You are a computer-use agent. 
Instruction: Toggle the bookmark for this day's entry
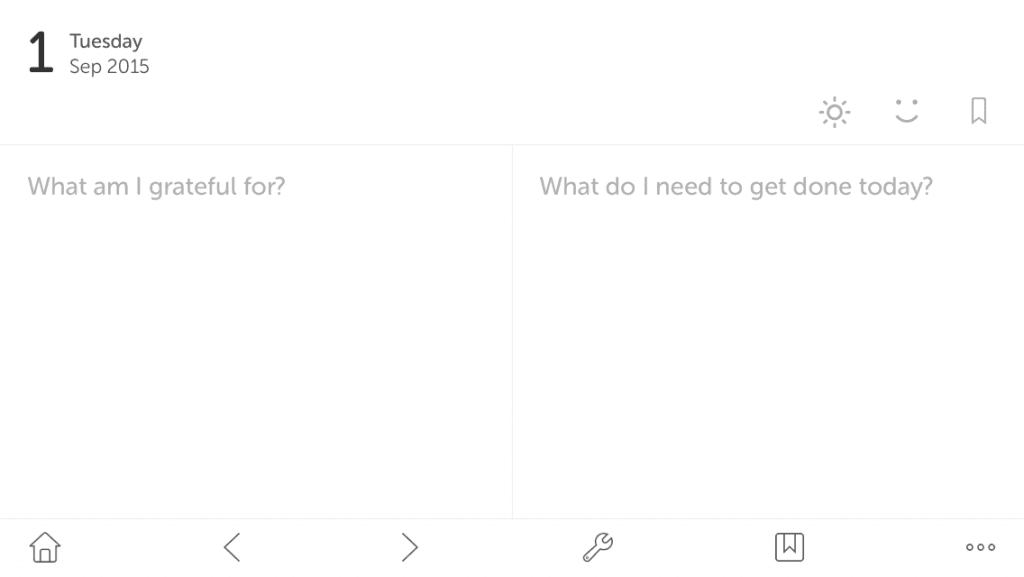click(978, 111)
